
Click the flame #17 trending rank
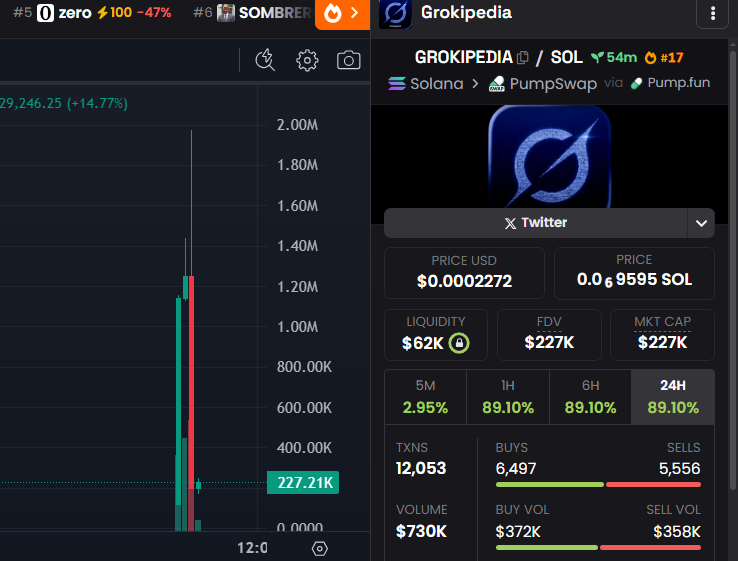click(x=664, y=57)
